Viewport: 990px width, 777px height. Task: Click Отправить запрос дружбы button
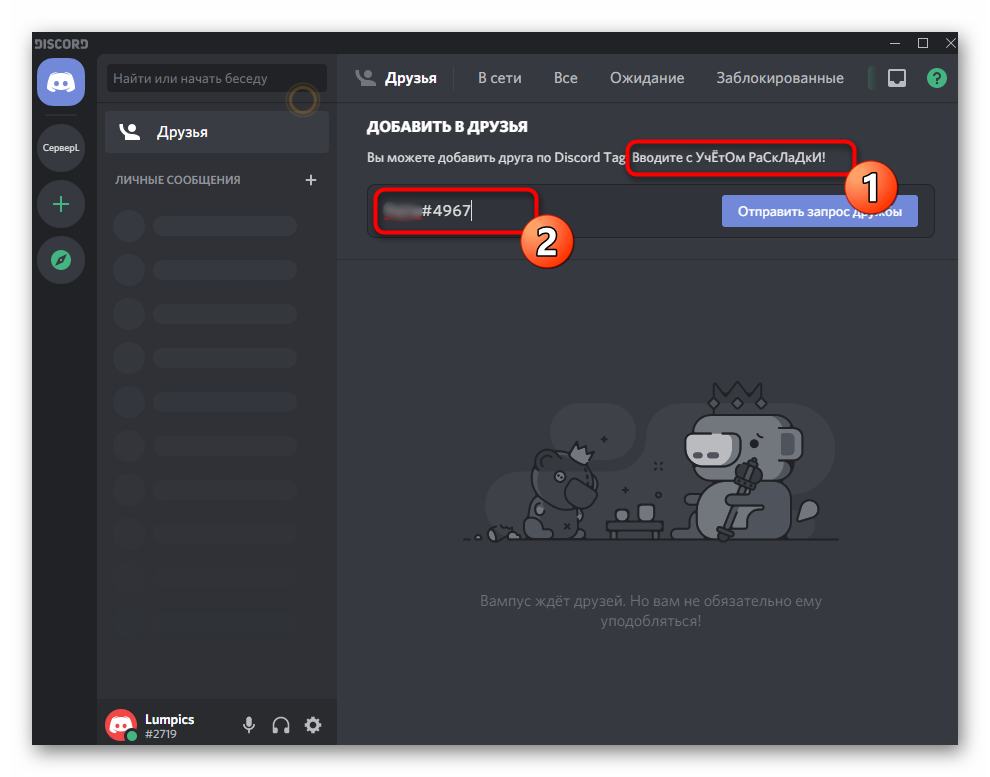tap(820, 211)
